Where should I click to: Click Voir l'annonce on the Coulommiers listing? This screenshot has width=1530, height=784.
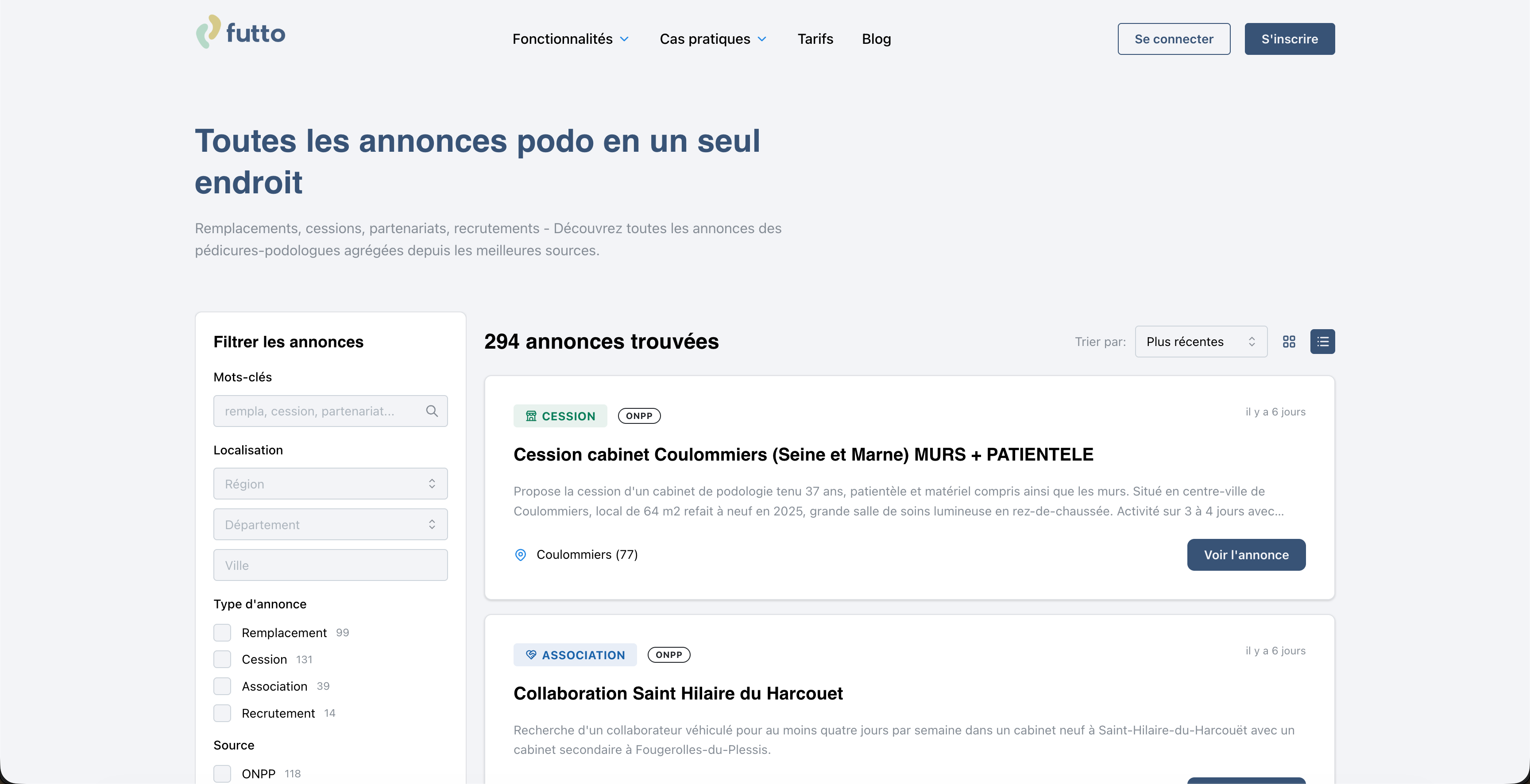1246,554
